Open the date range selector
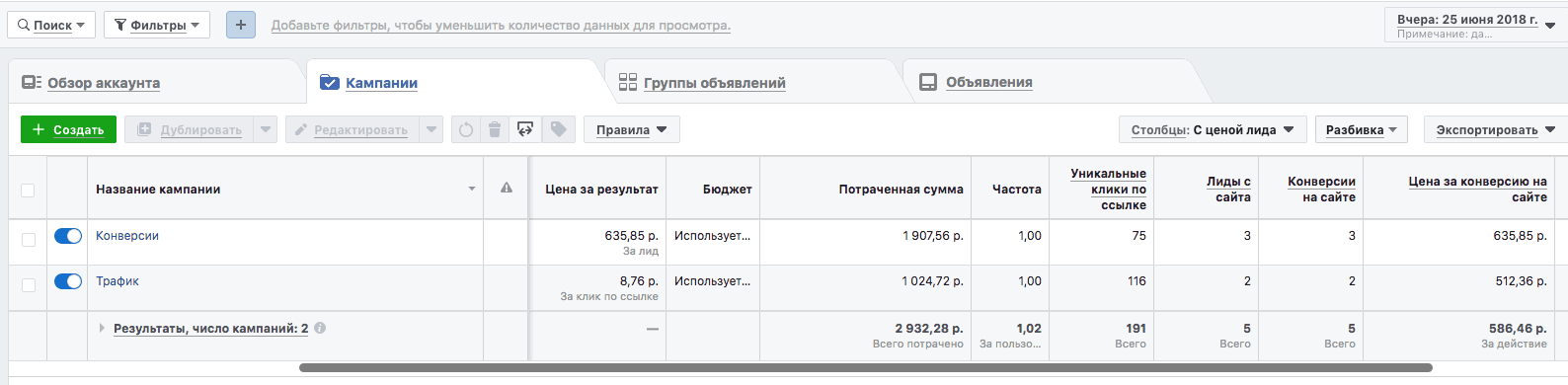The image size is (1568, 385). pos(1475,26)
